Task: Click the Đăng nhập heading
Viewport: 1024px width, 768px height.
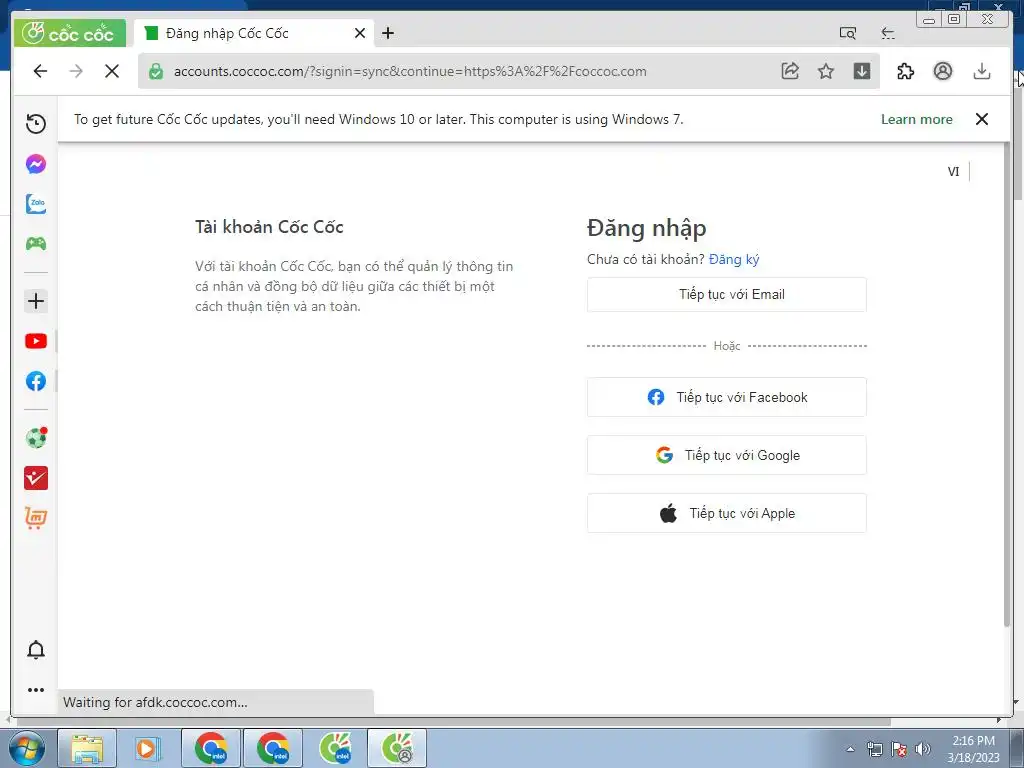Action: (x=647, y=229)
